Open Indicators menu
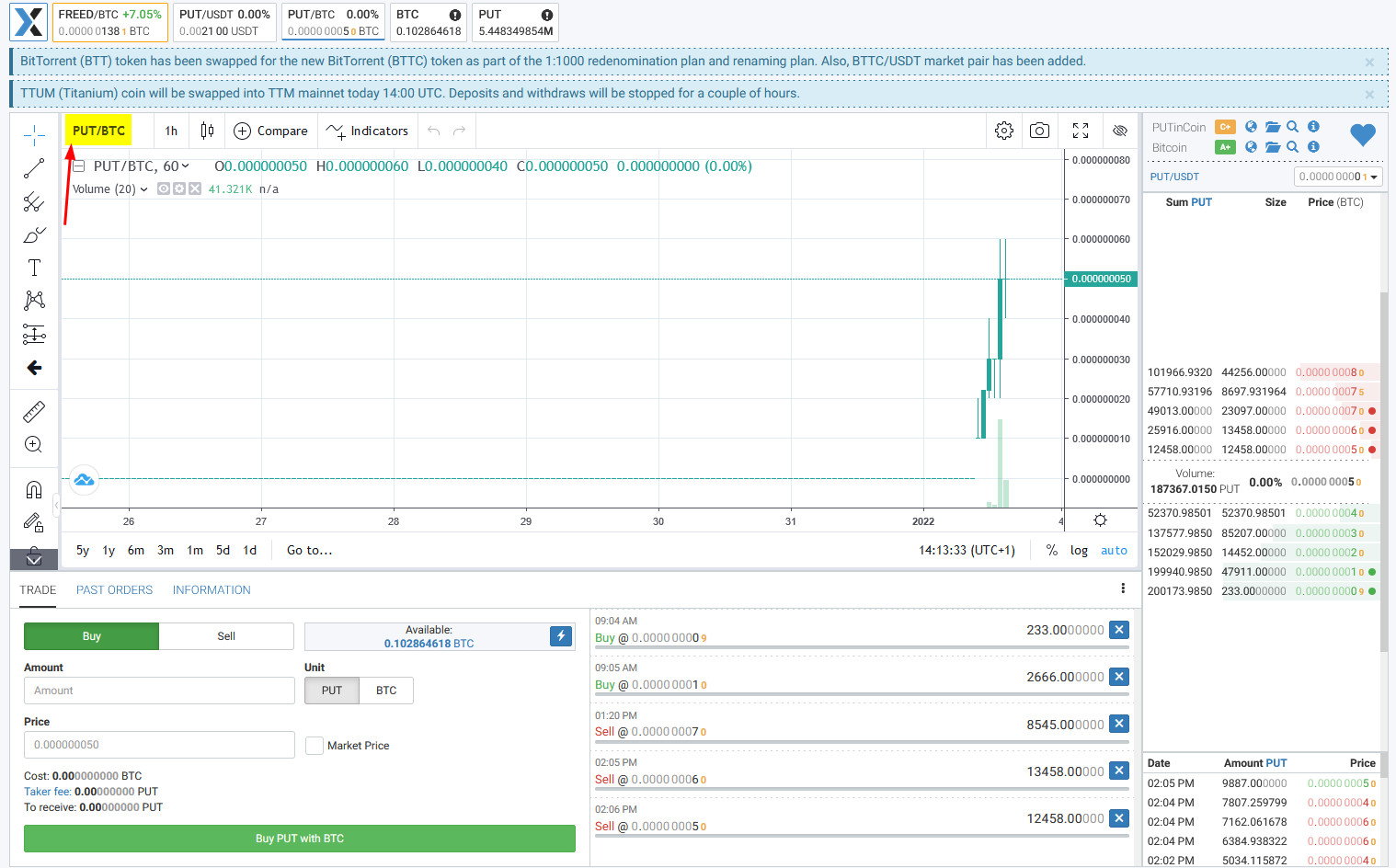Viewport: 1396px width, 868px height. pos(368,131)
